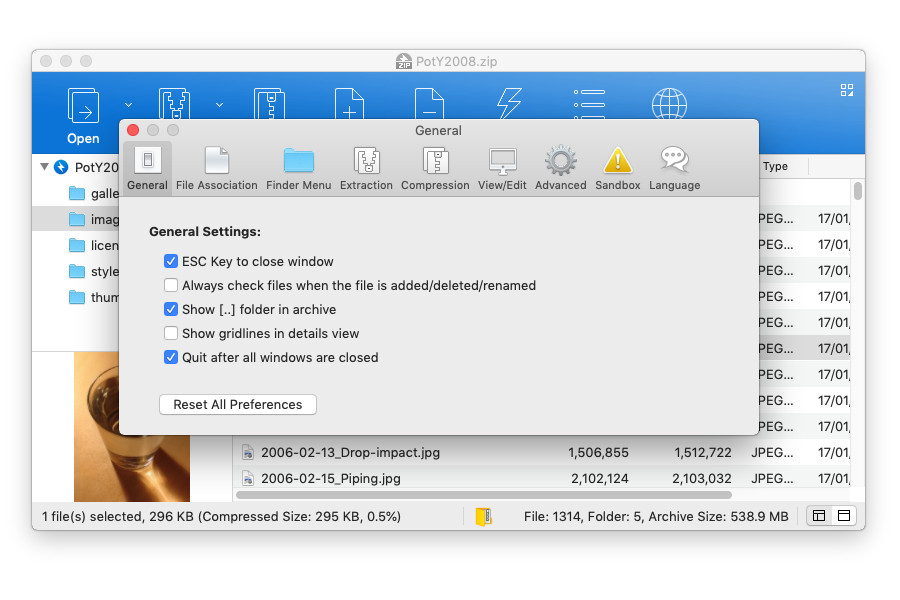Select the General preferences tab
The height and width of the screenshot is (600, 900).
147,168
